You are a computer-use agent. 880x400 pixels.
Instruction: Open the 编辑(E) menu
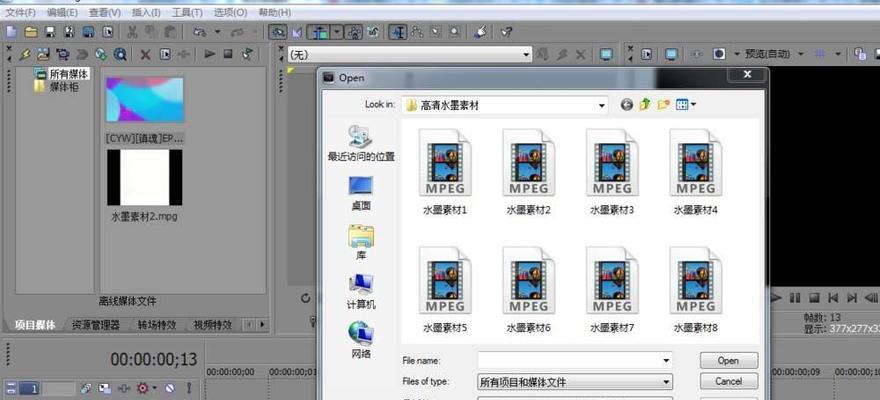coord(62,12)
